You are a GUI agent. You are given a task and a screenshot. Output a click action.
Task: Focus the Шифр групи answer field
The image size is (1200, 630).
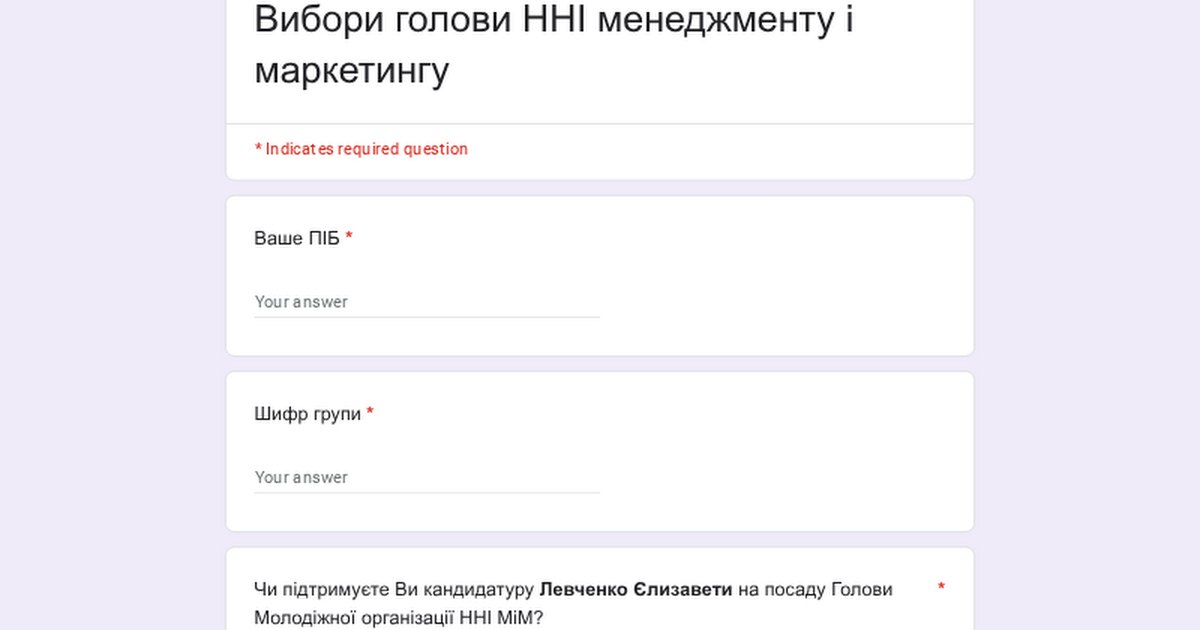[x=426, y=477]
